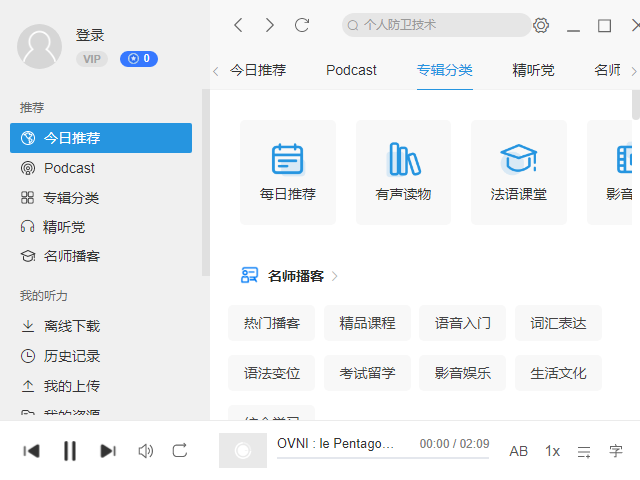Select the 生活文化 tag
640x480 pixels.
[558, 373]
